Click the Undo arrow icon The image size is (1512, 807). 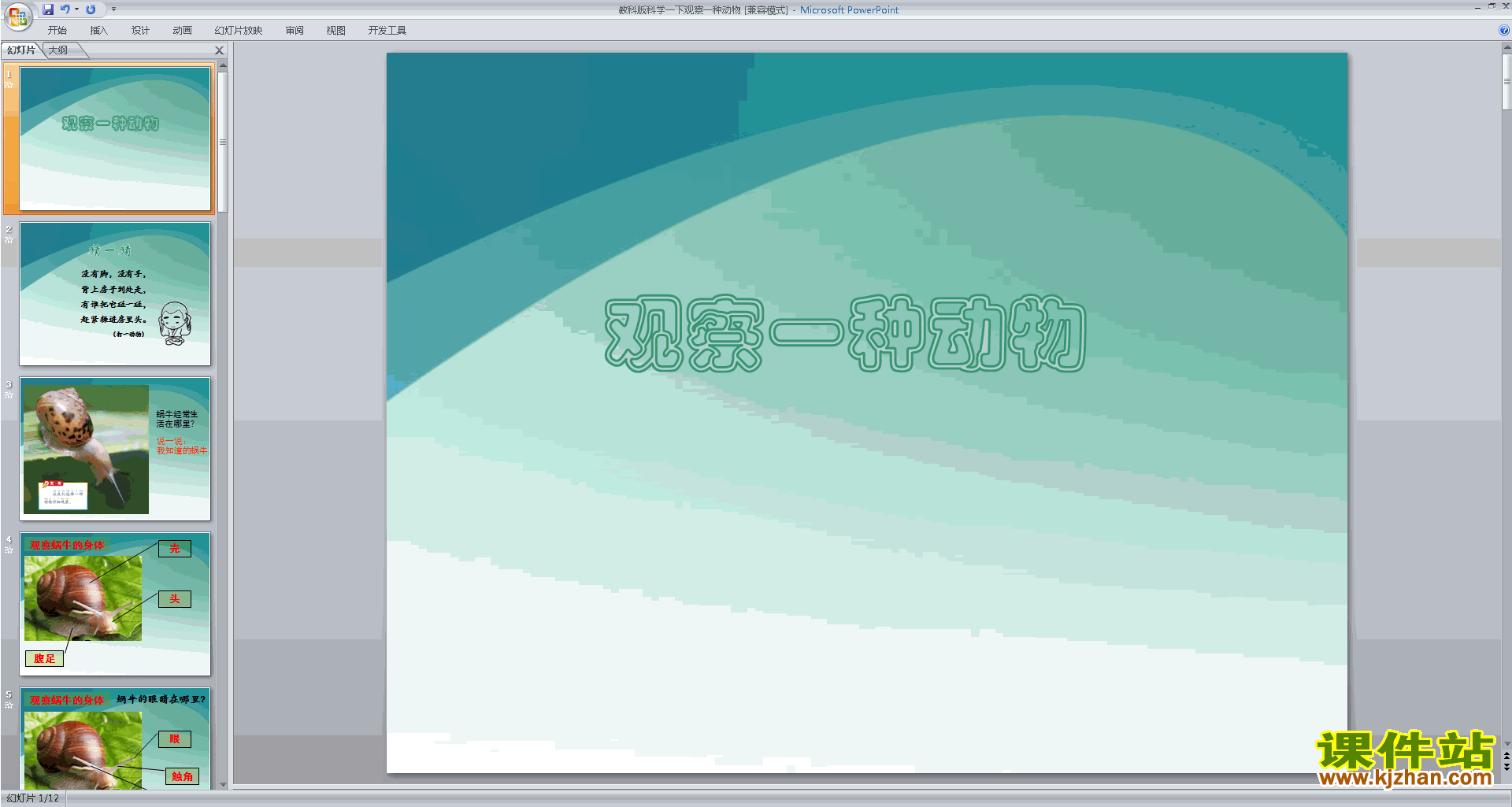(x=65, y=9)
